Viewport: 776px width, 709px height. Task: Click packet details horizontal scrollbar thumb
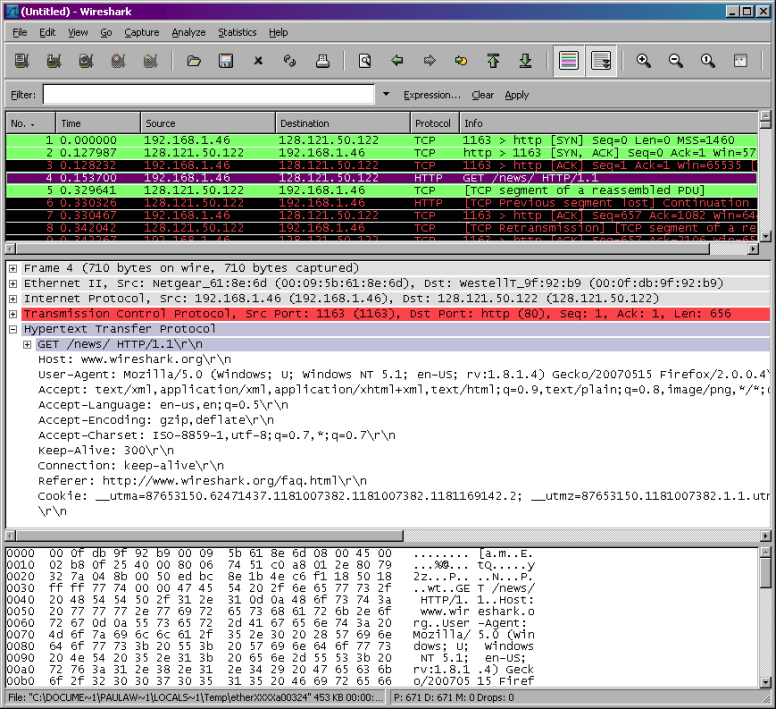[x=209, y=536]
